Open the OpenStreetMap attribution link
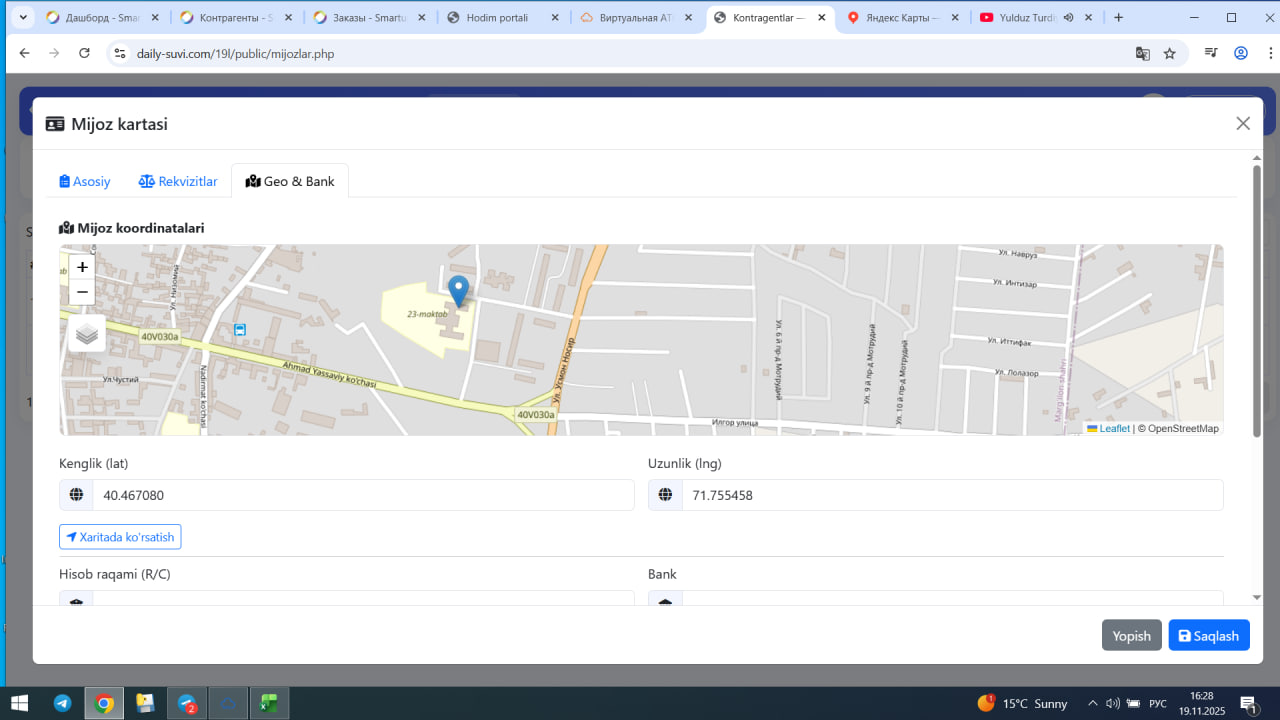1280x720 pixels. click(x=1183, y=428)
